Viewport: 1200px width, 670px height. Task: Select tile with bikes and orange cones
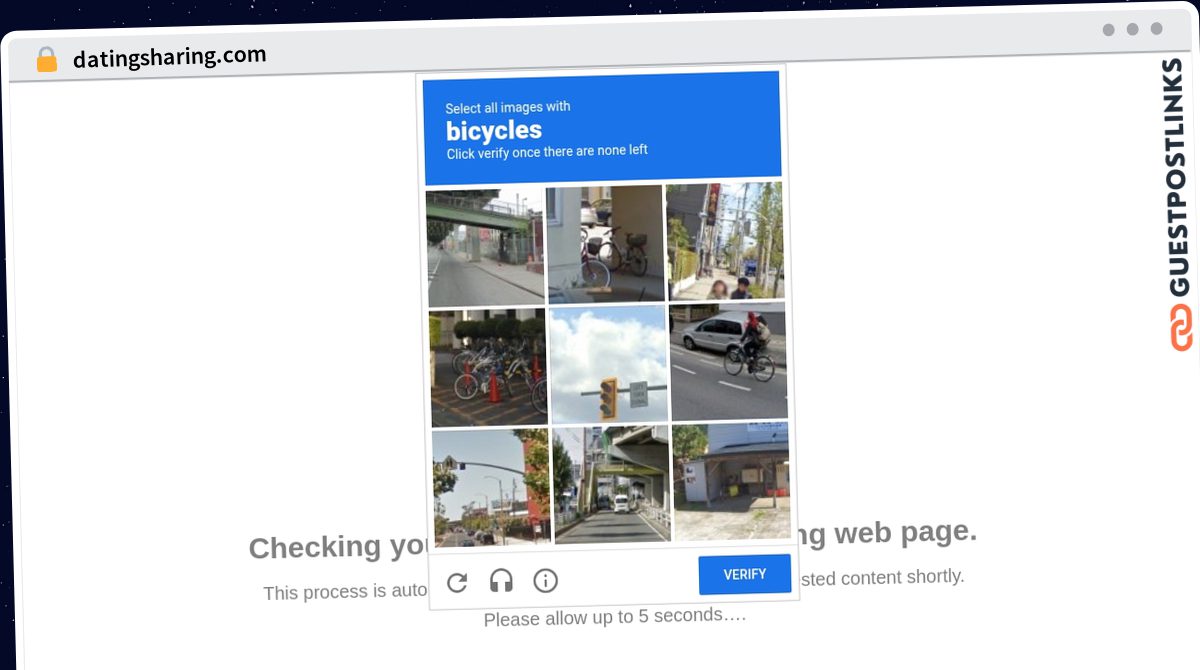point(489,367)
